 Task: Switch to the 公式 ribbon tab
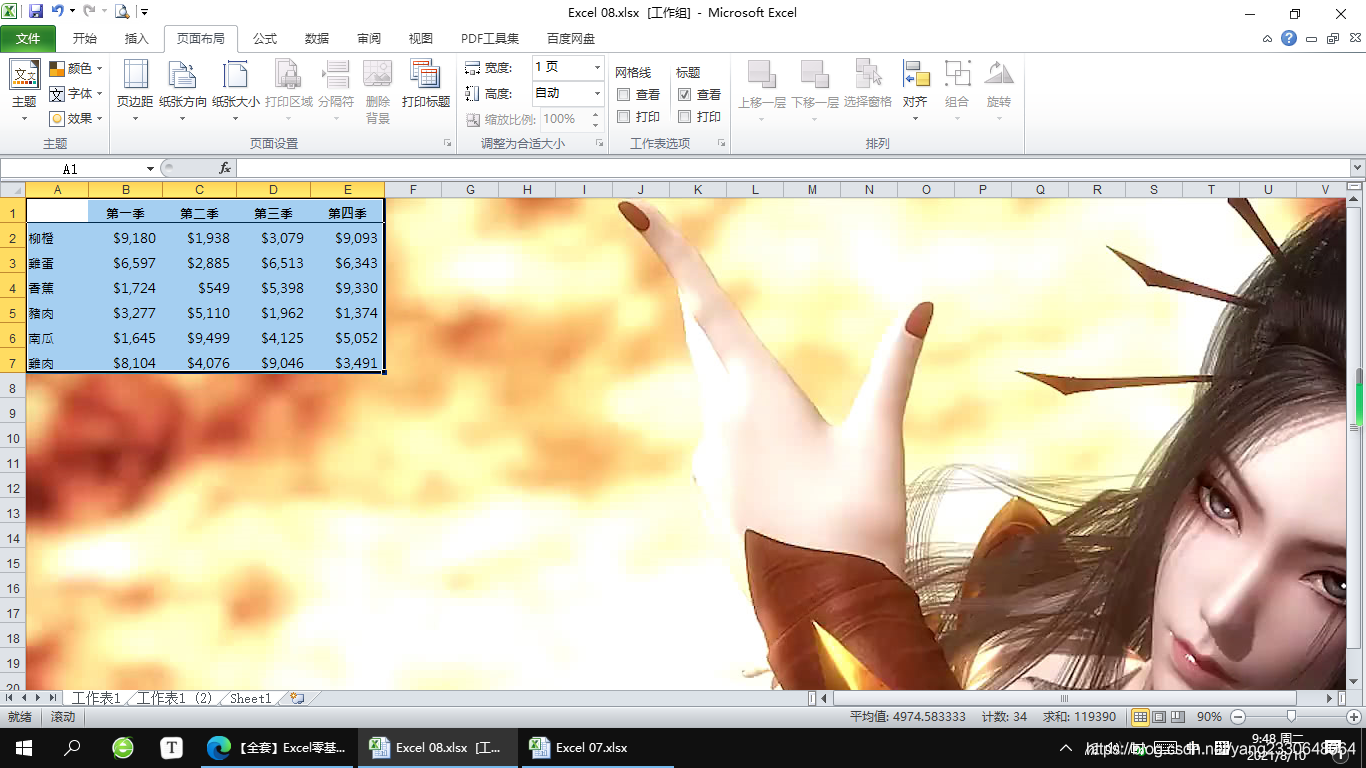coord(265,38)
